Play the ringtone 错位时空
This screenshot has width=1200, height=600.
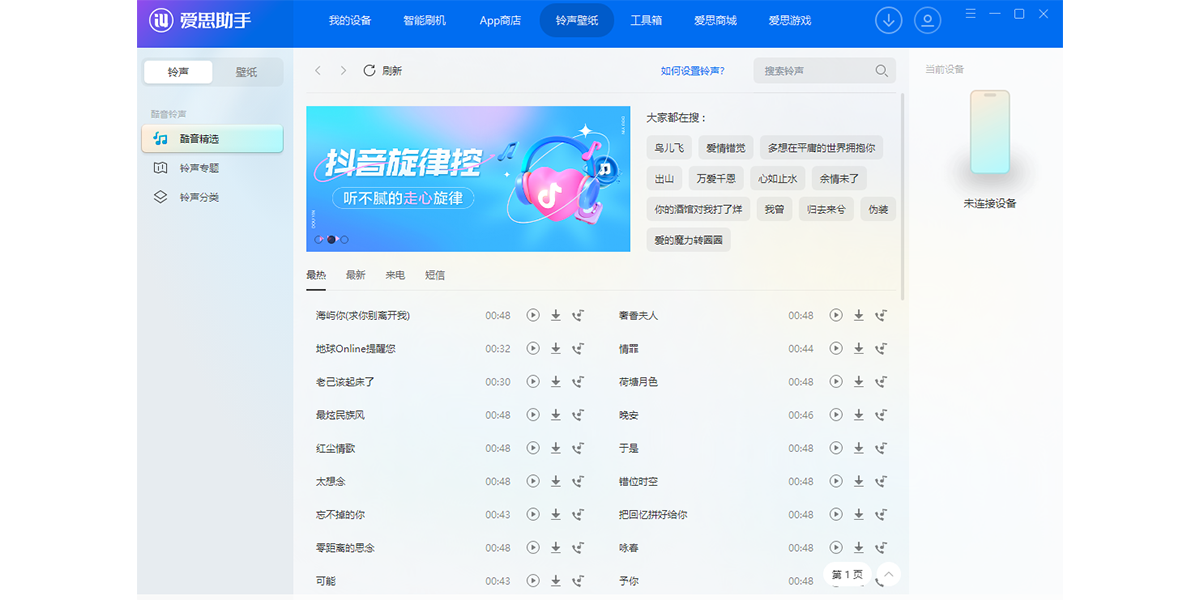(836, 481)
